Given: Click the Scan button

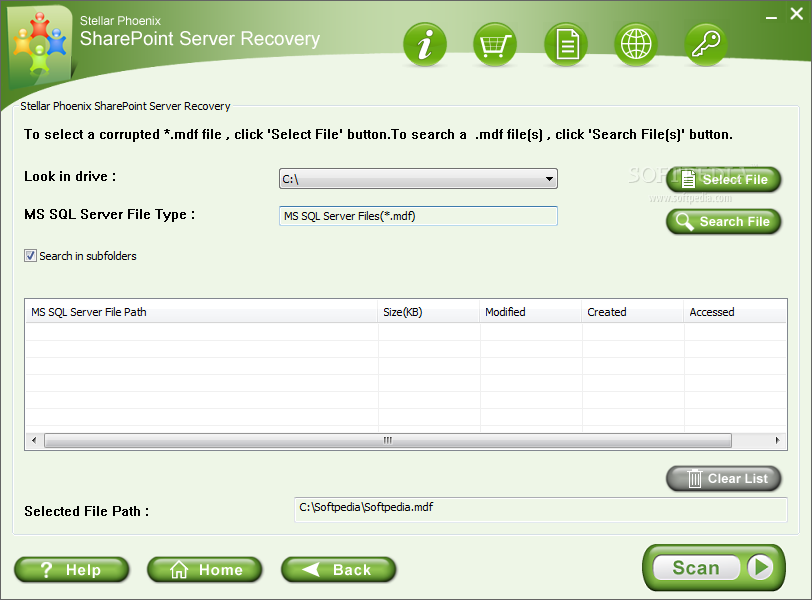Looking at the screenshot, I should [x=714, y=567].
